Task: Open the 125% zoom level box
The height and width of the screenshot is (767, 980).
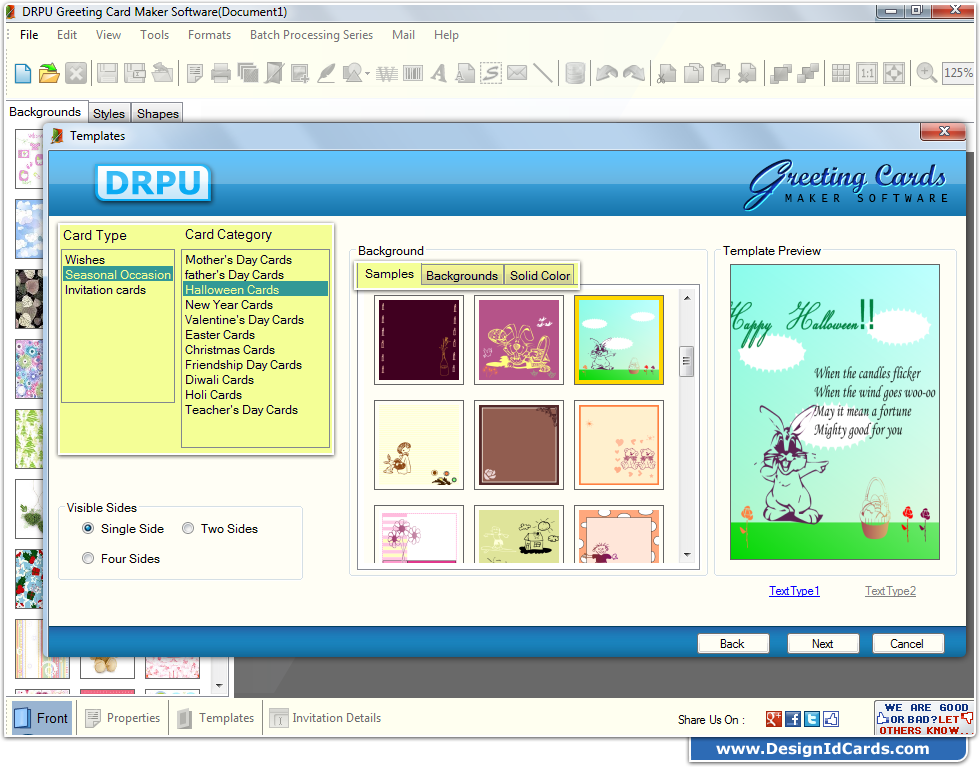Action: [958, 73]
